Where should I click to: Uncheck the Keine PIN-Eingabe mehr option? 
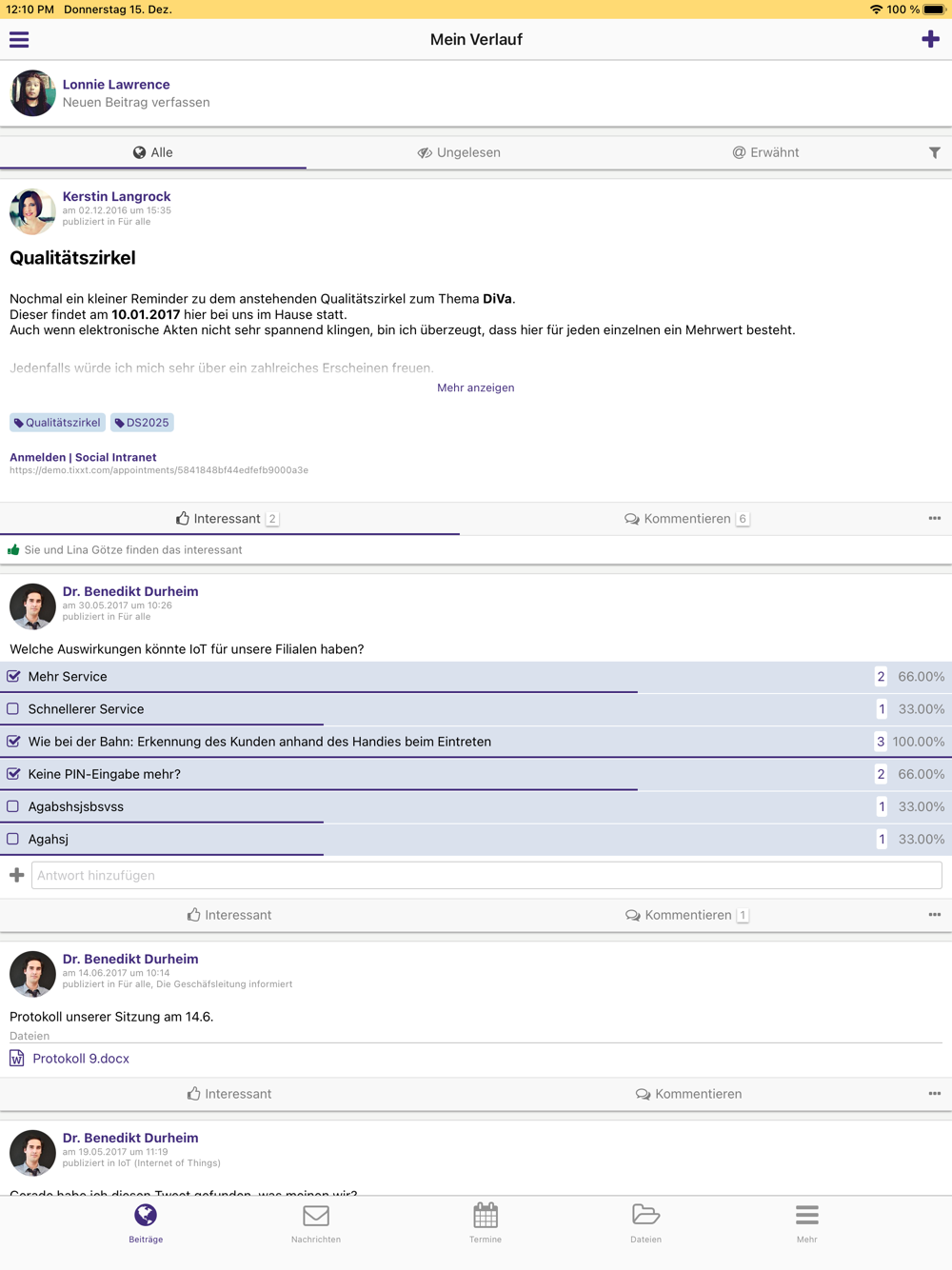coord(13,774)
